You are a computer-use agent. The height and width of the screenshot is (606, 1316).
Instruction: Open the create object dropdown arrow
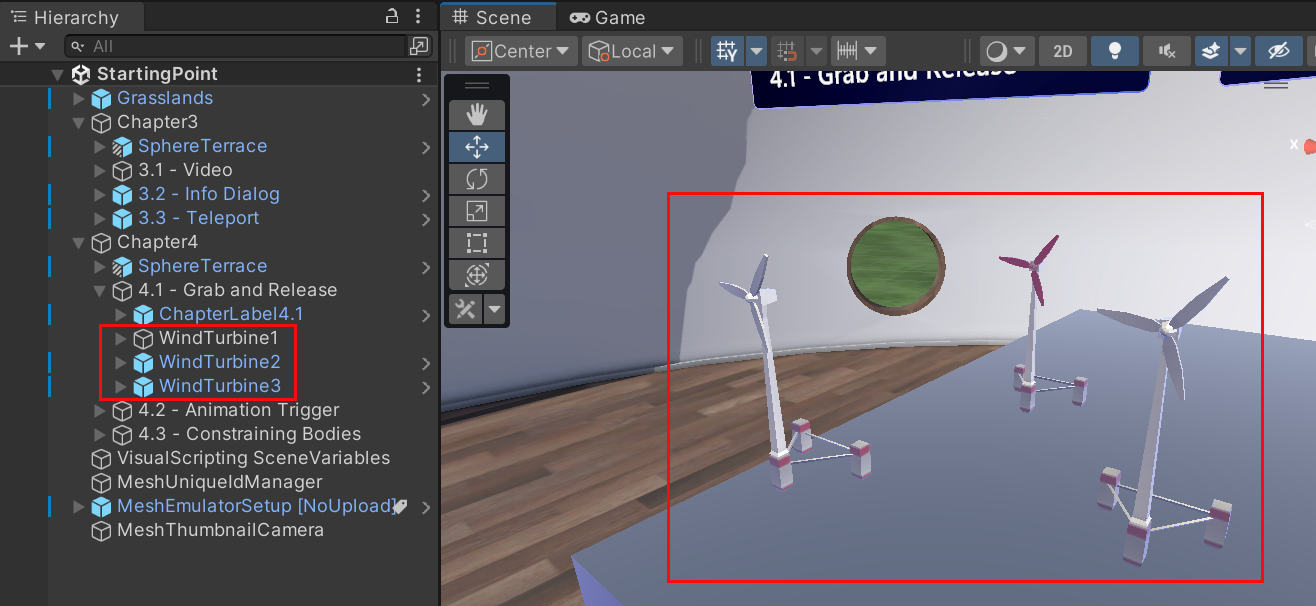(40, 46)
